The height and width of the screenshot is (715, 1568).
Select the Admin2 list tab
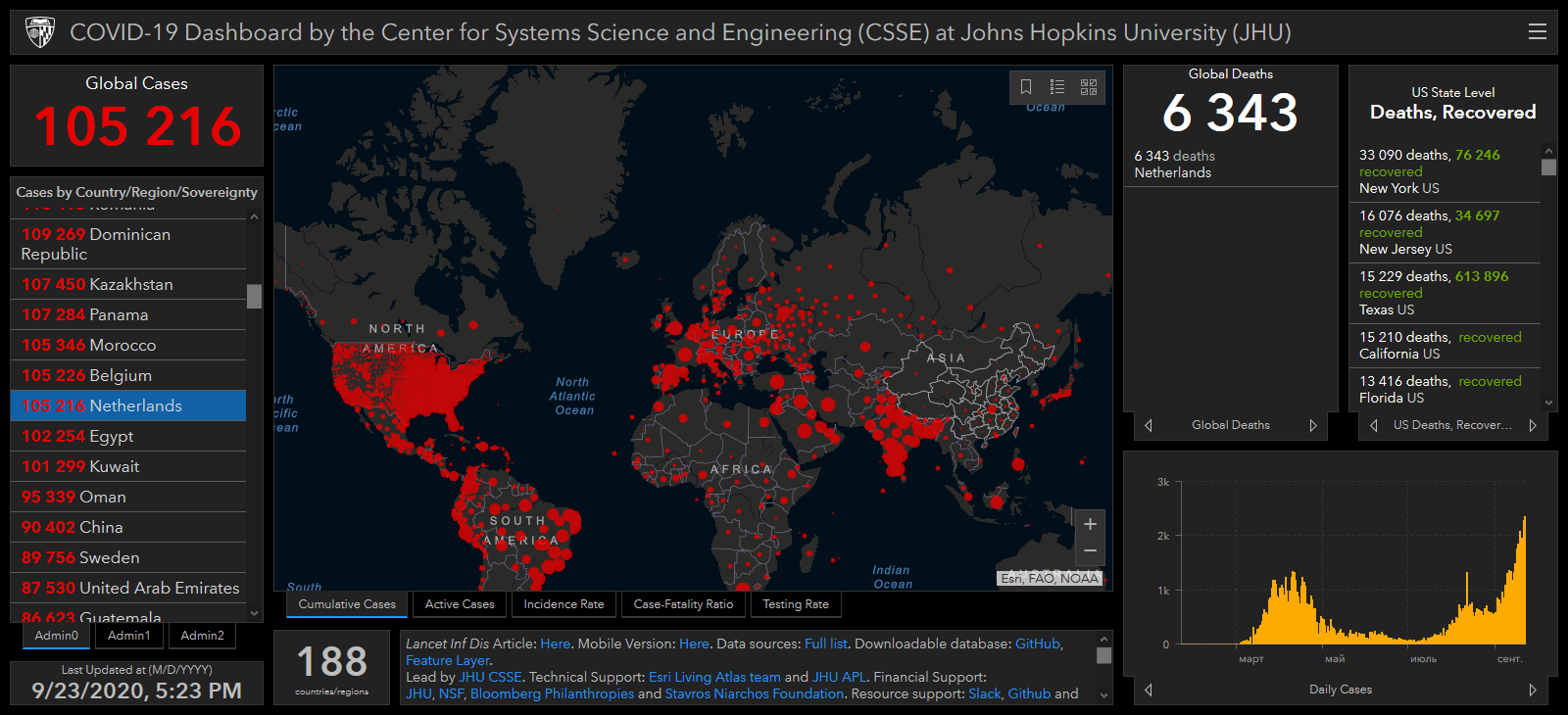(x=203, y=636)
